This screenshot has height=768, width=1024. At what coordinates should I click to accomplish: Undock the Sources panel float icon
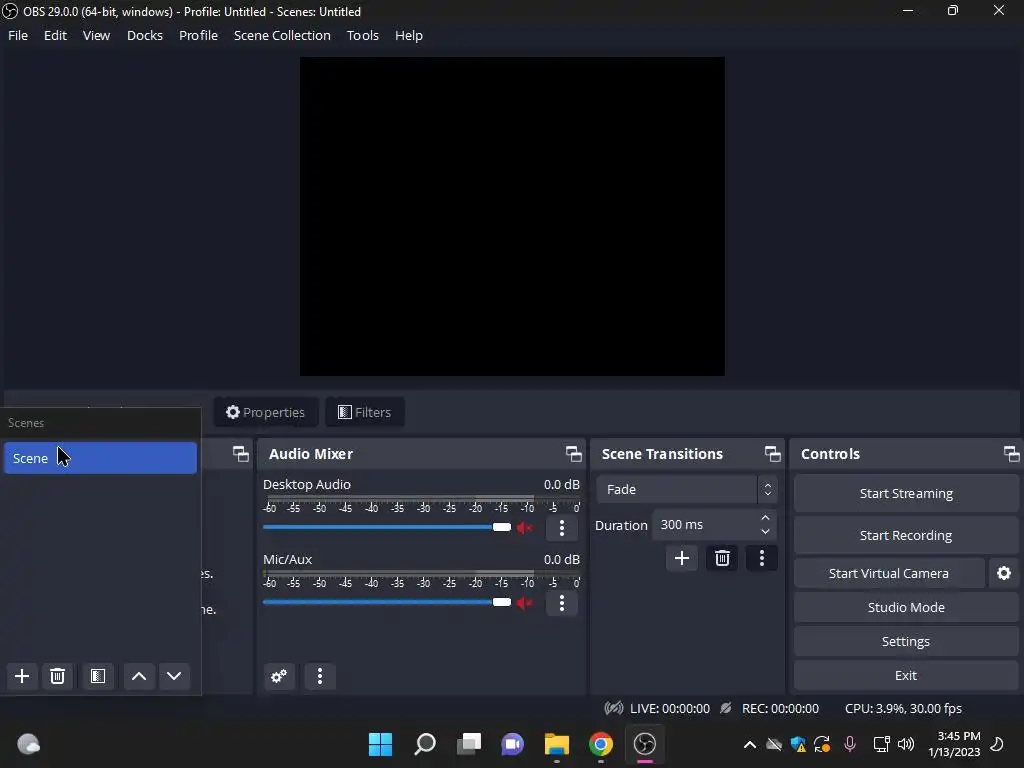(240, 454)
